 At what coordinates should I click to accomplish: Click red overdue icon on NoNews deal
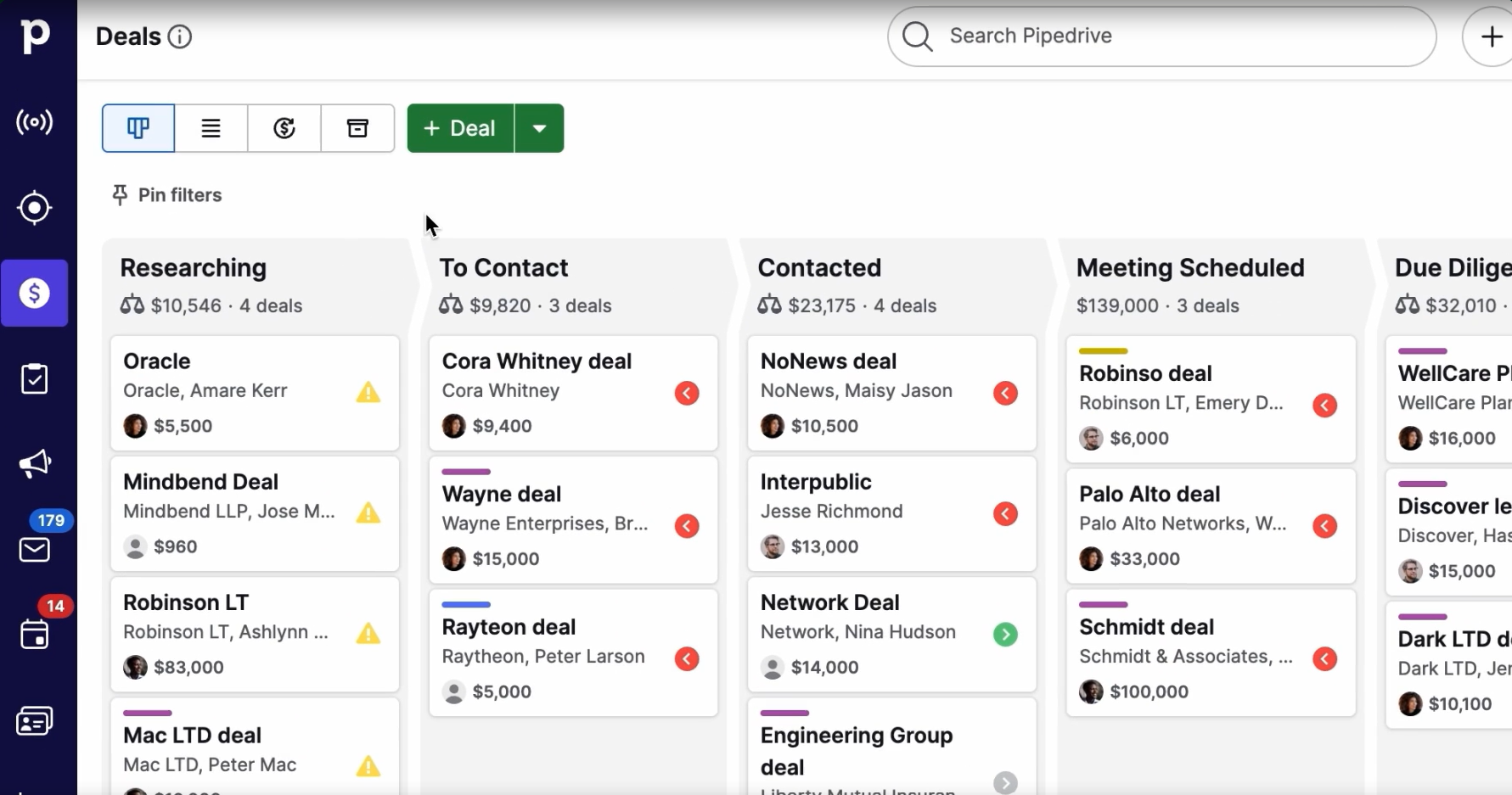(1005, 393)
